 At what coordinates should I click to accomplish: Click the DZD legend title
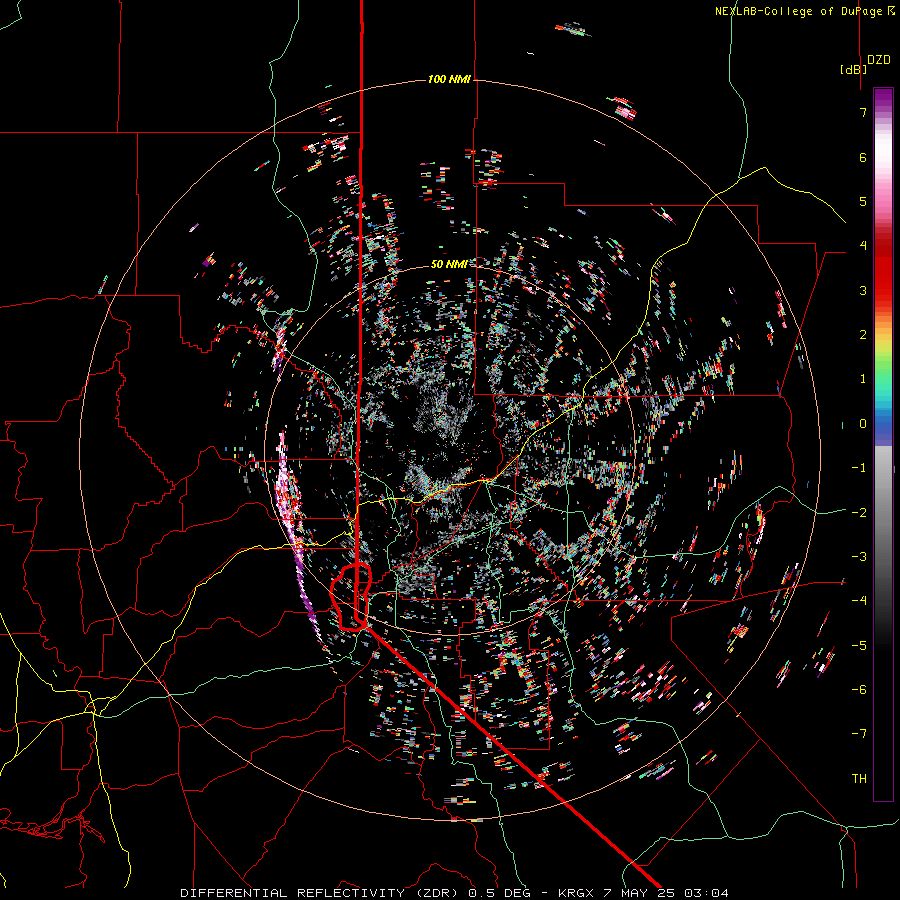(x=879, y=60)
